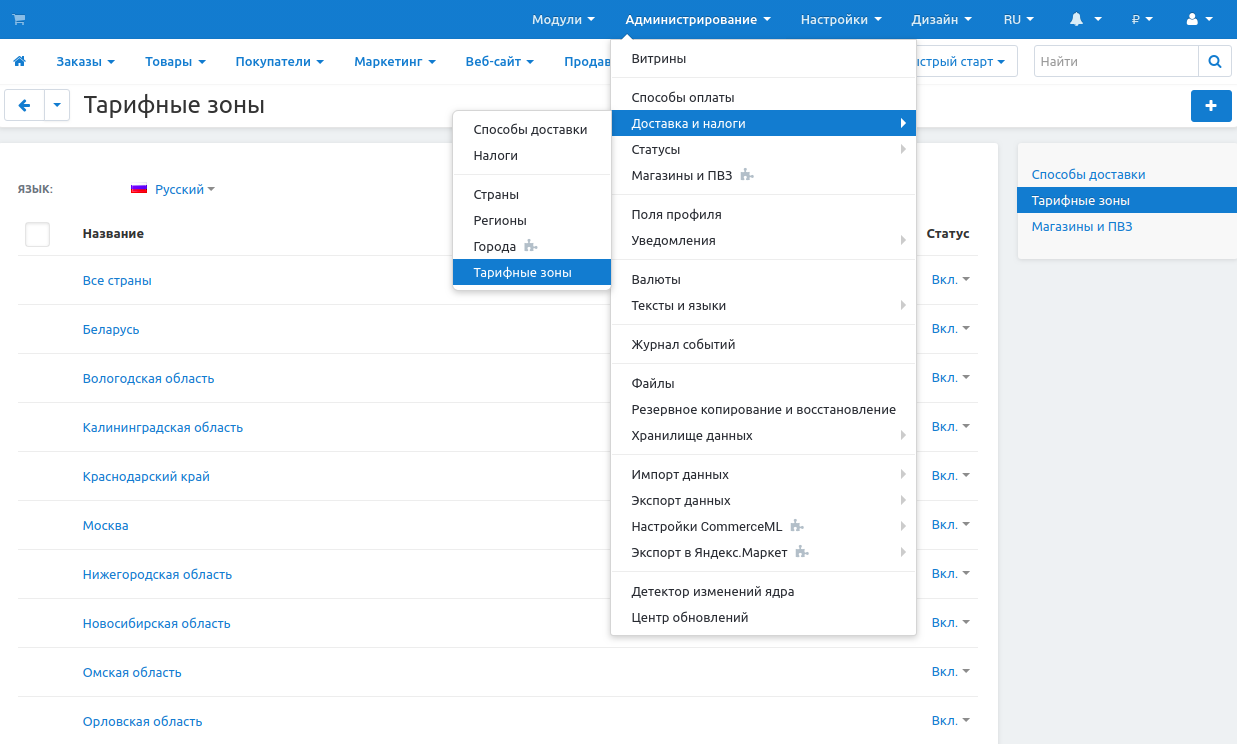Click the back arrow button
The image size is (1237, 744).
(x=24, y=105)
